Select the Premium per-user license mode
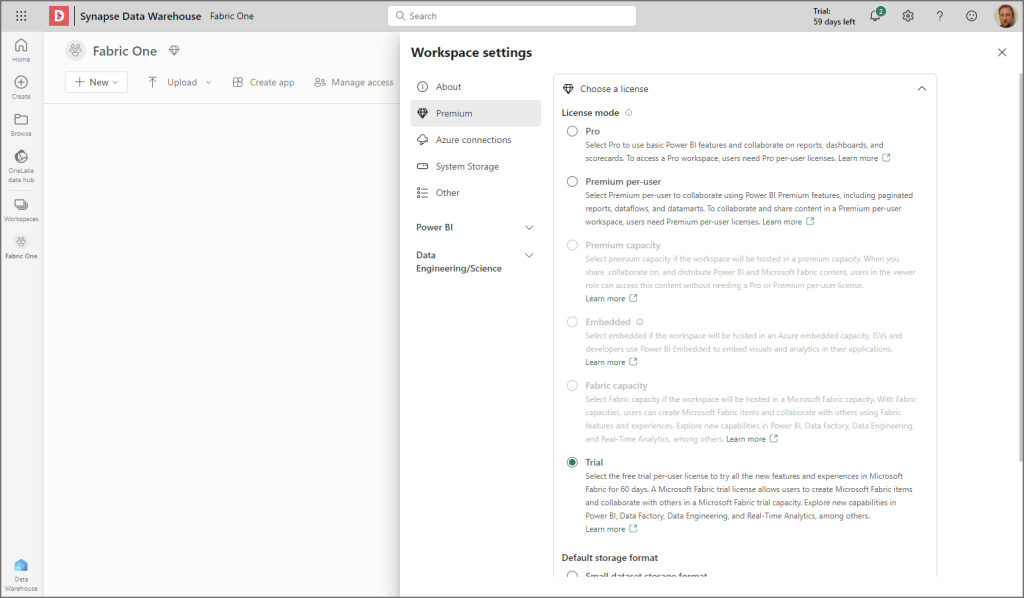This screenshot has width=1024, height=598. pyautogui.click(x=572, y=181)
